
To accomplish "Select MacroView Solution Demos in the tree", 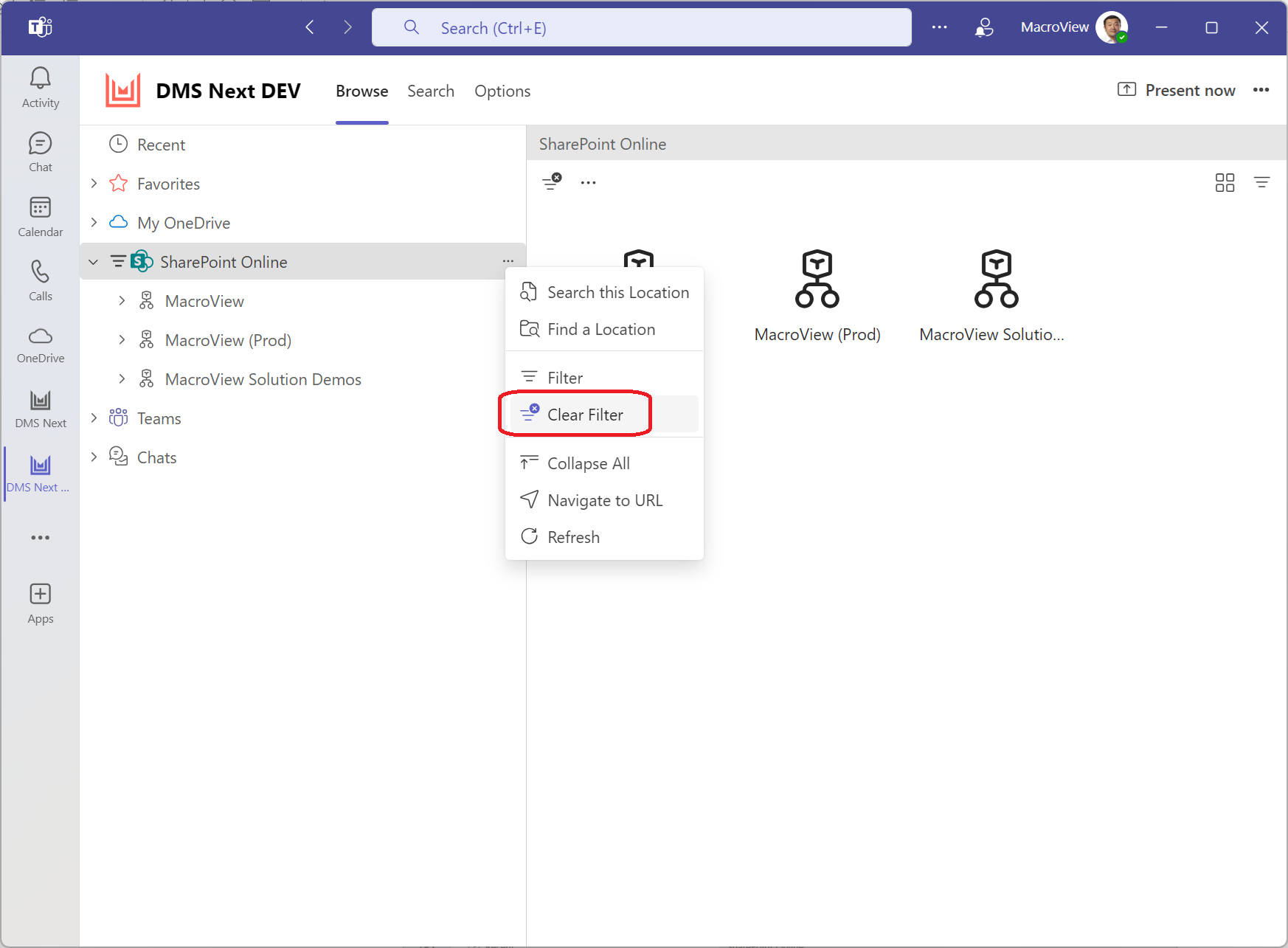I will point(302,379).
